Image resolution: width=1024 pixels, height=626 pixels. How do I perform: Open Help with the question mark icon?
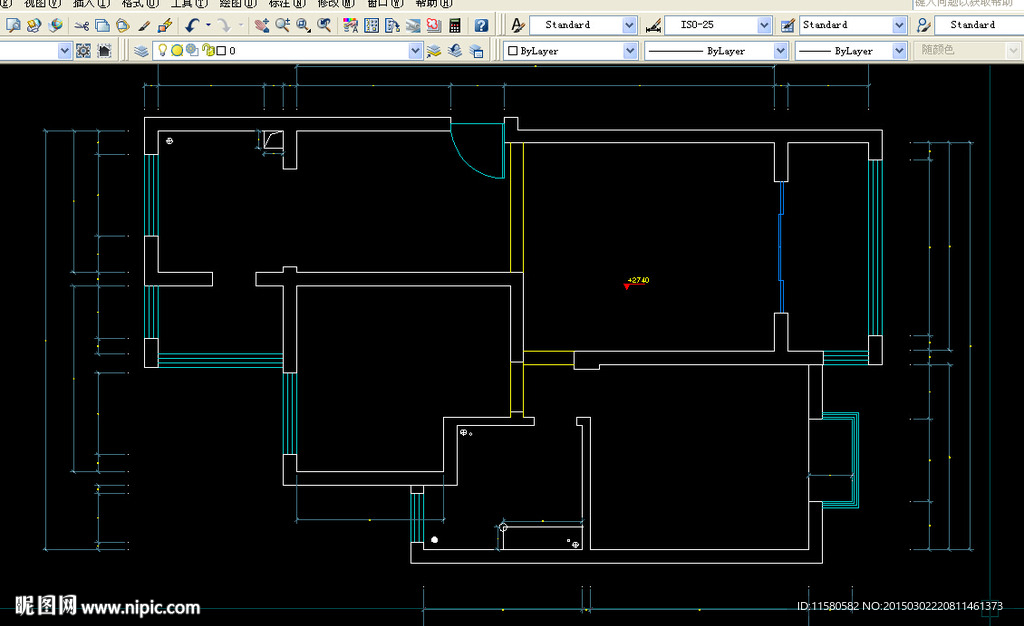(481, 25)
